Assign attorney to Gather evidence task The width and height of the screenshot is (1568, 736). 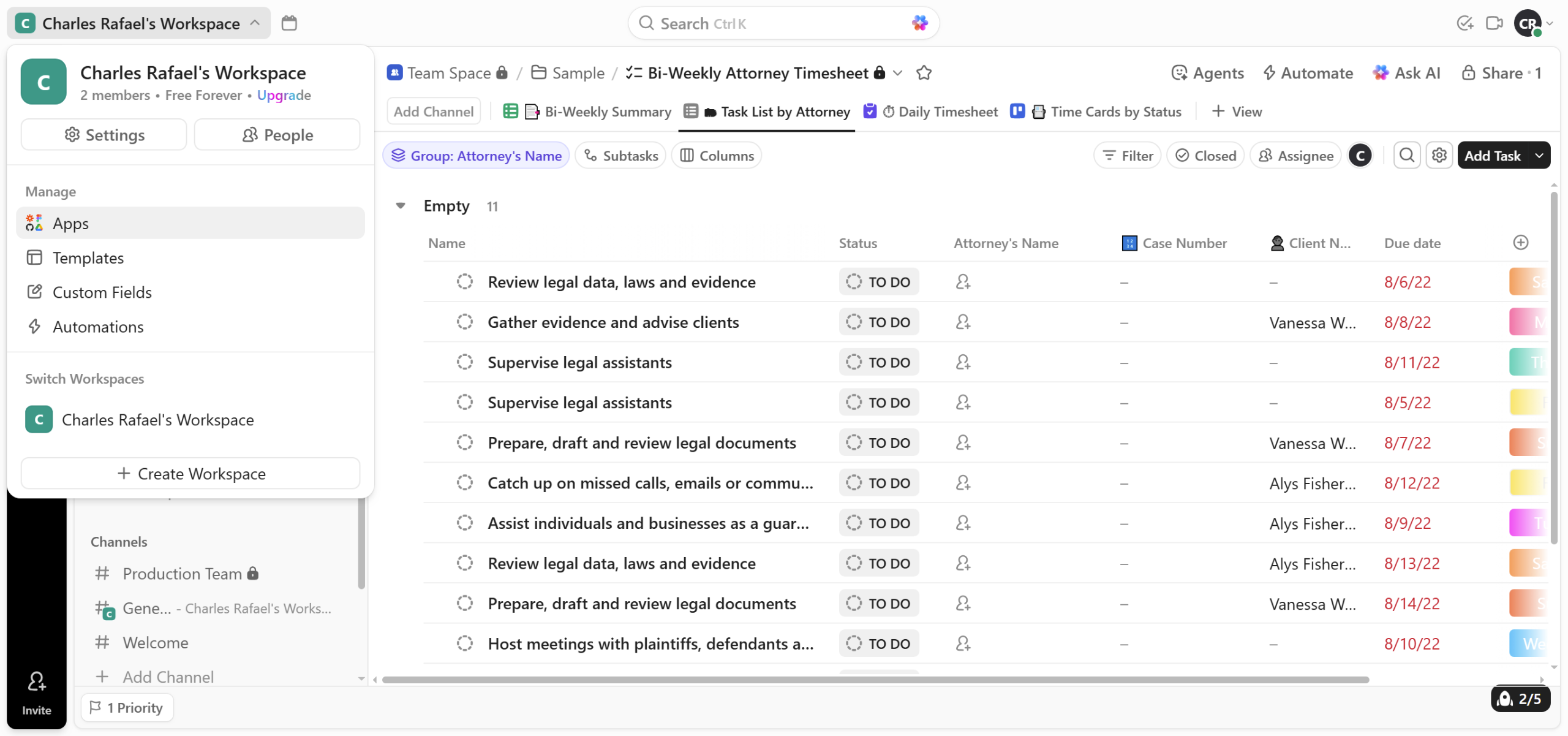tap(963, 322)
